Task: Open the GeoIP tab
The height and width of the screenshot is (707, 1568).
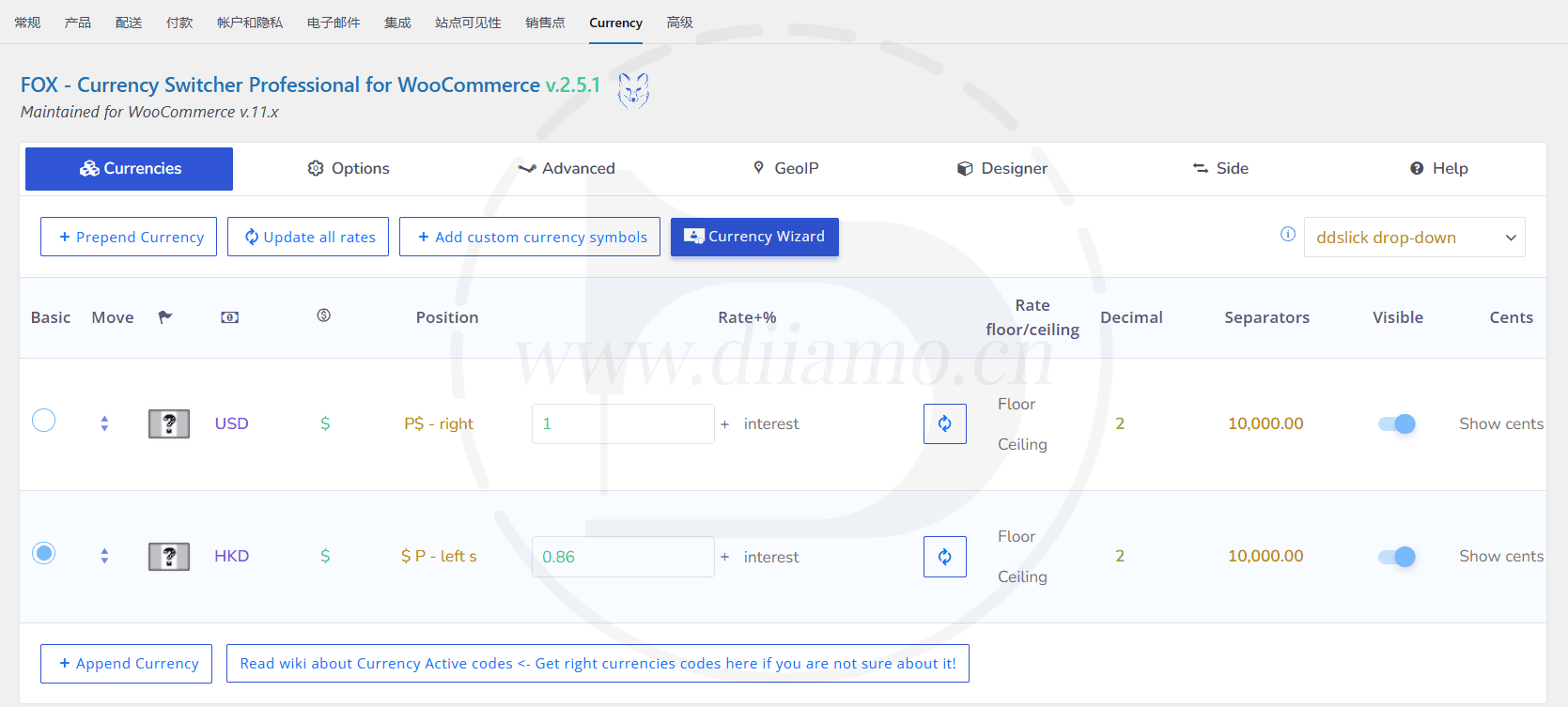Action: (x=786, y=169)
